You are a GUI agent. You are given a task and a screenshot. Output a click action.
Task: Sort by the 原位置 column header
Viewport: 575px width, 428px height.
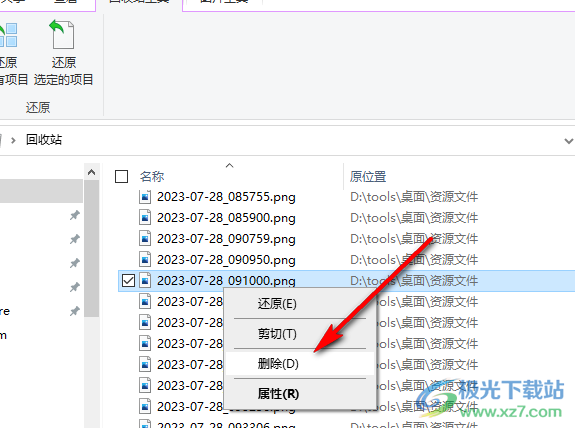[368, 177]
